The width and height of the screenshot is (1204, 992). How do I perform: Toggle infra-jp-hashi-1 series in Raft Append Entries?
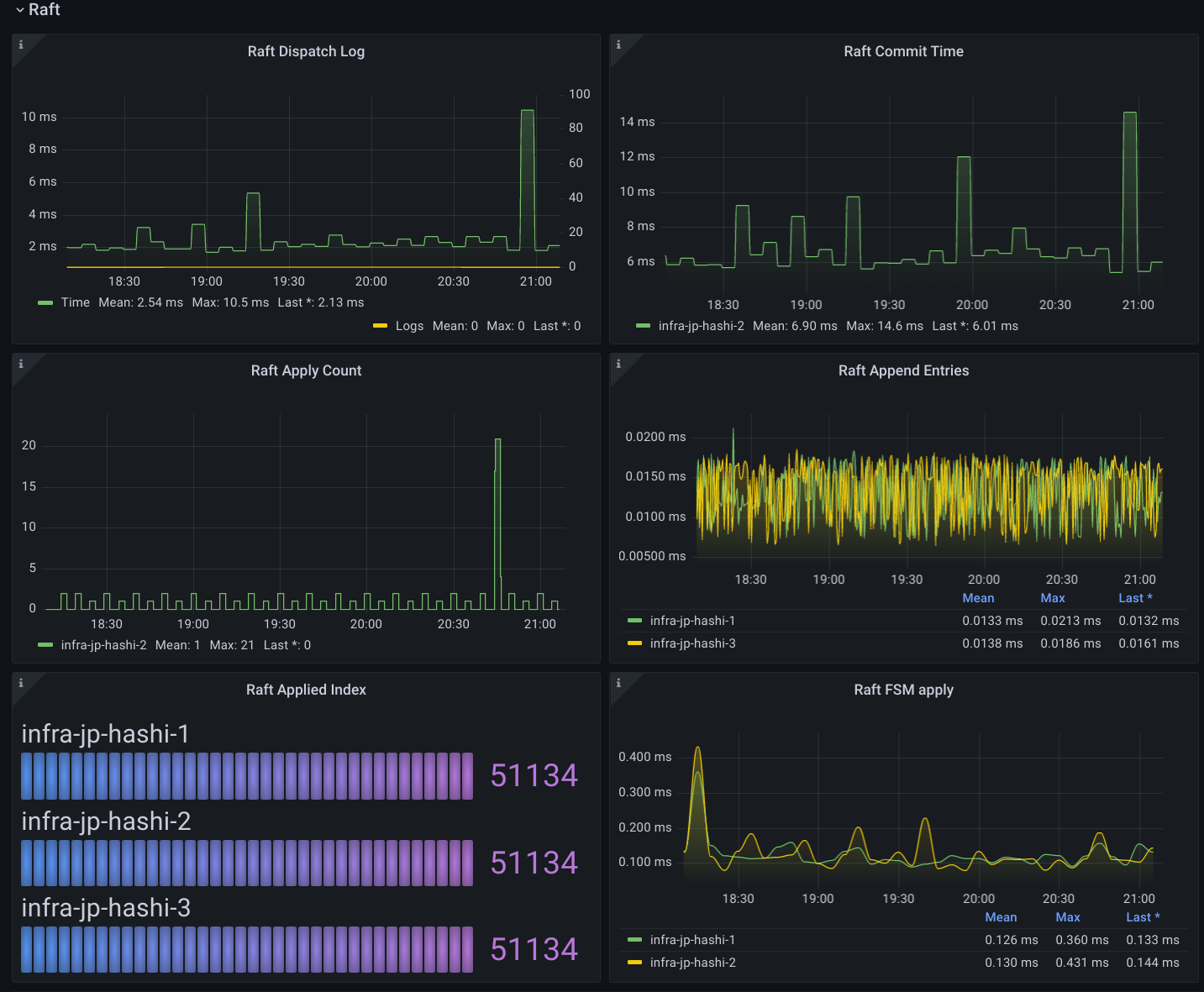[692, 621]
